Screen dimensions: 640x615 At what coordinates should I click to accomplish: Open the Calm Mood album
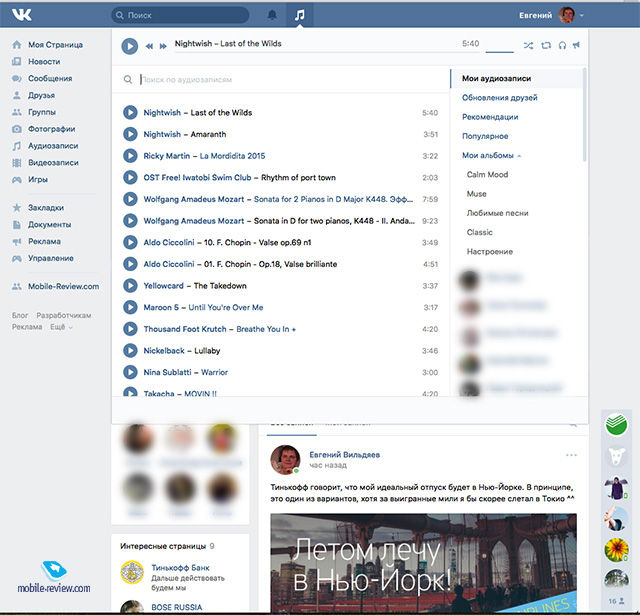(x=487, y=175)
